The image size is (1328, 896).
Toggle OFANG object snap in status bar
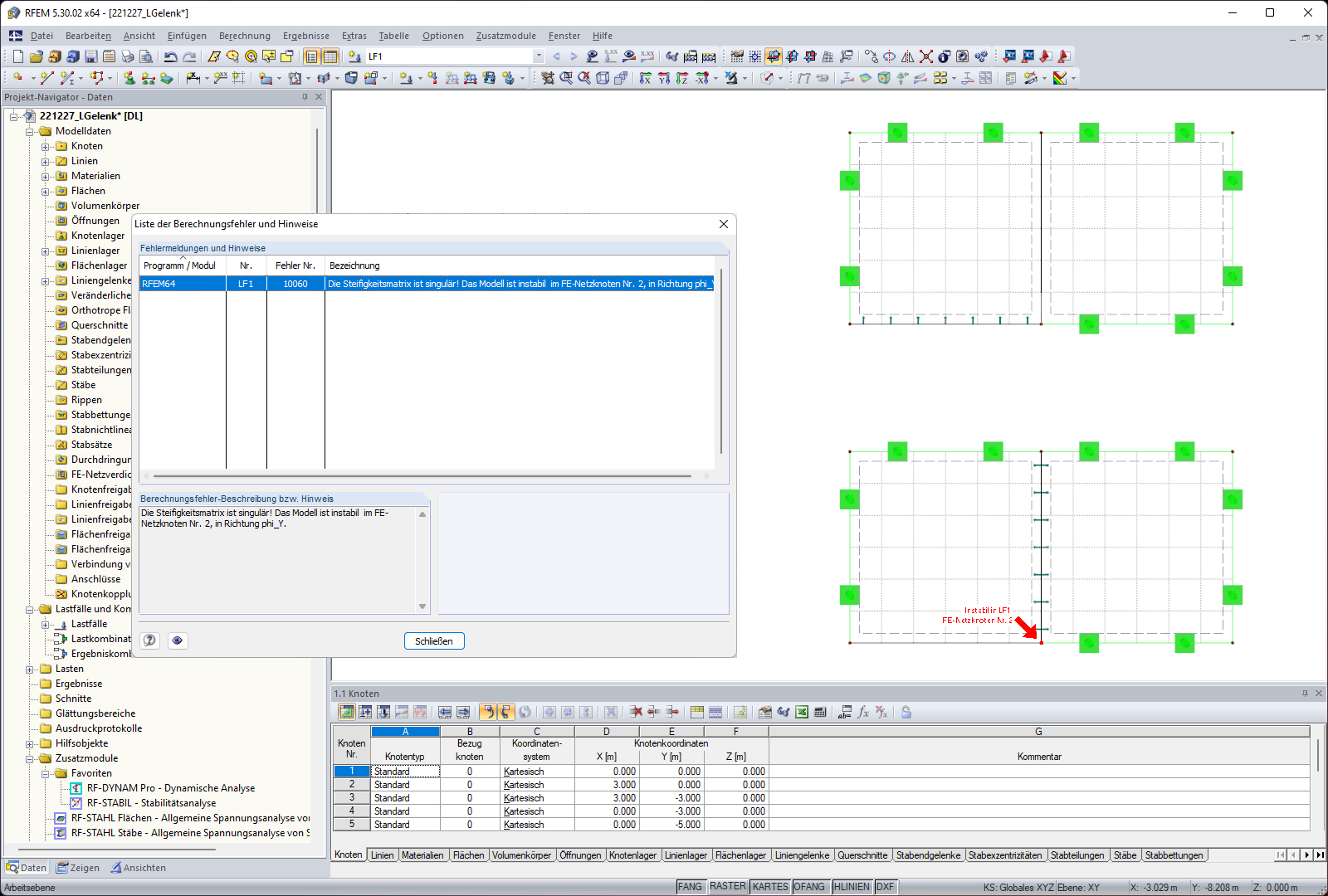809,887
